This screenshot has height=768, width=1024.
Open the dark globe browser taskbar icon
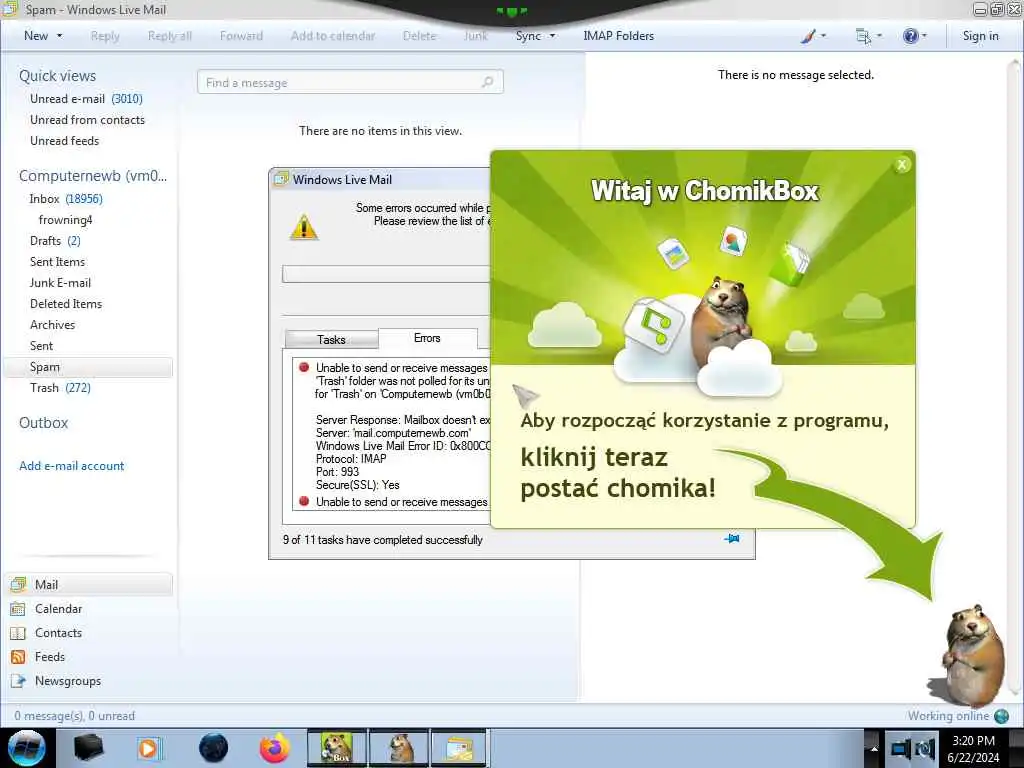pyautogui.click(x=213, y=748)
